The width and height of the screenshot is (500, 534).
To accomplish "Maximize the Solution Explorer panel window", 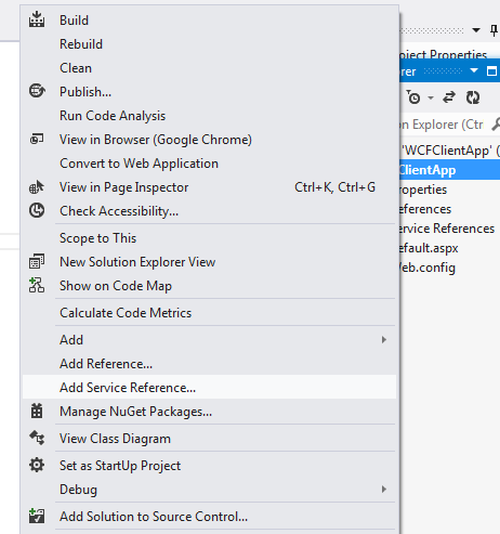I will pos(492,71).
